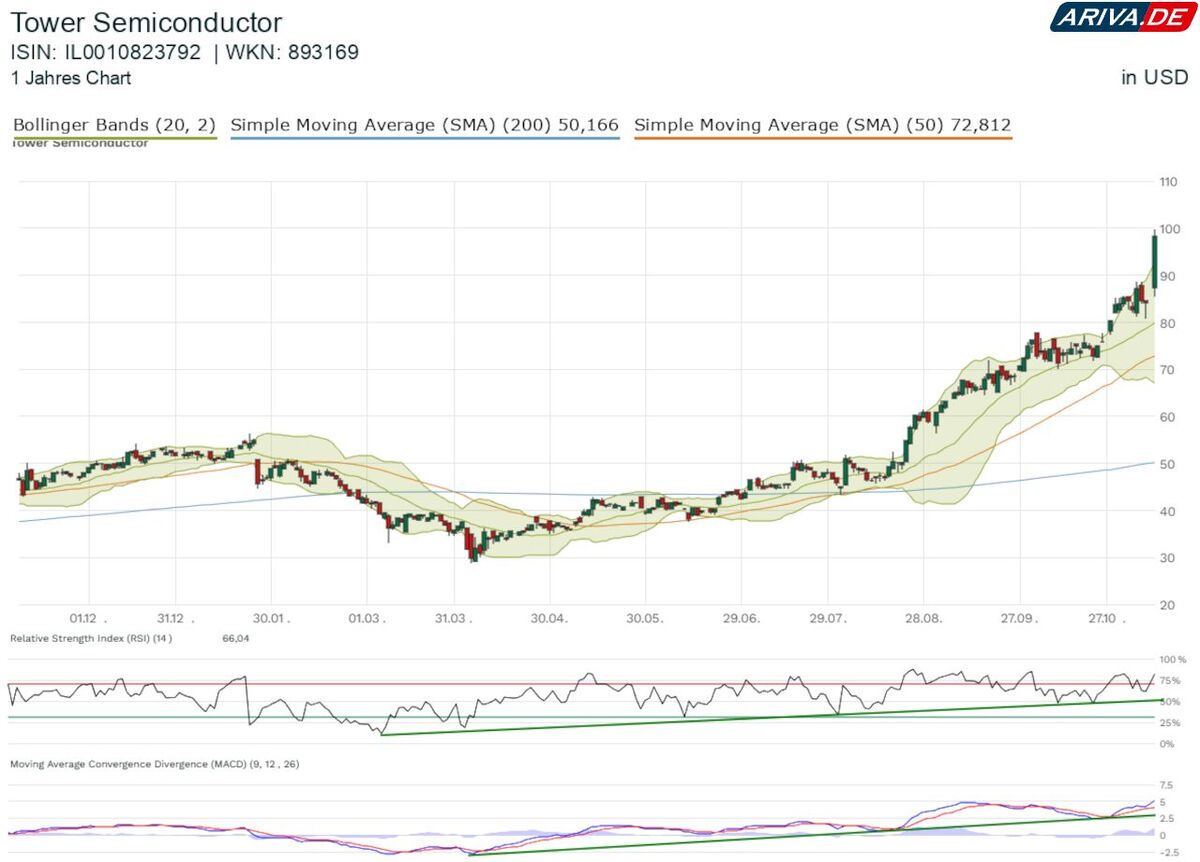
Task: Click the 29.06. date axis label
Action: 740,618
